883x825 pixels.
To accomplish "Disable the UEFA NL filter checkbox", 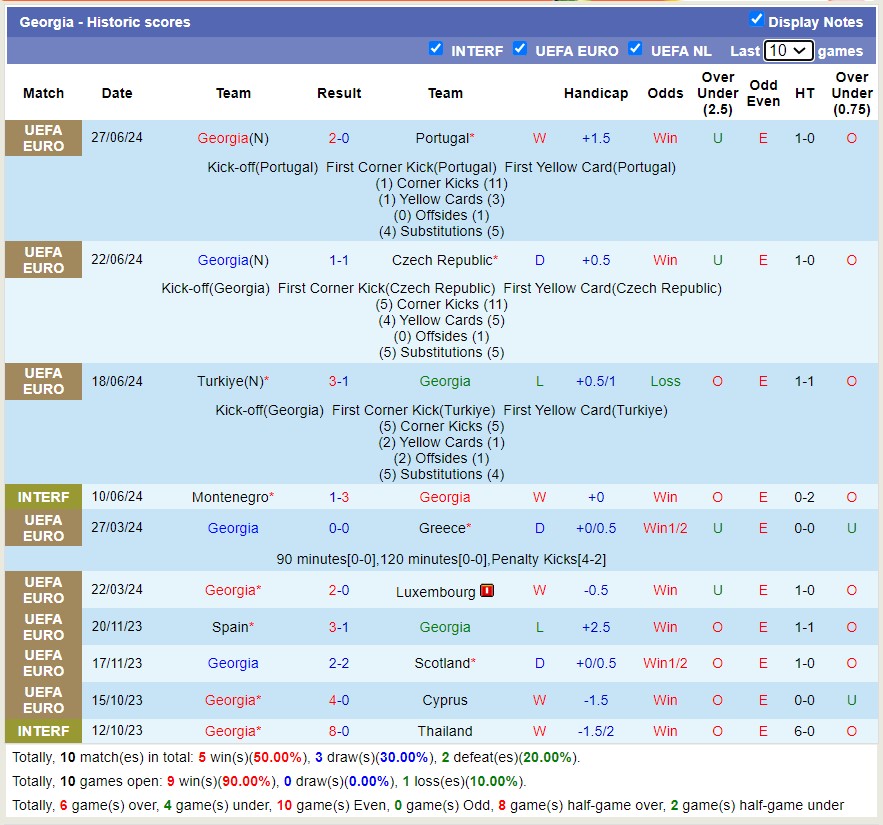I will tap(635, 48).
